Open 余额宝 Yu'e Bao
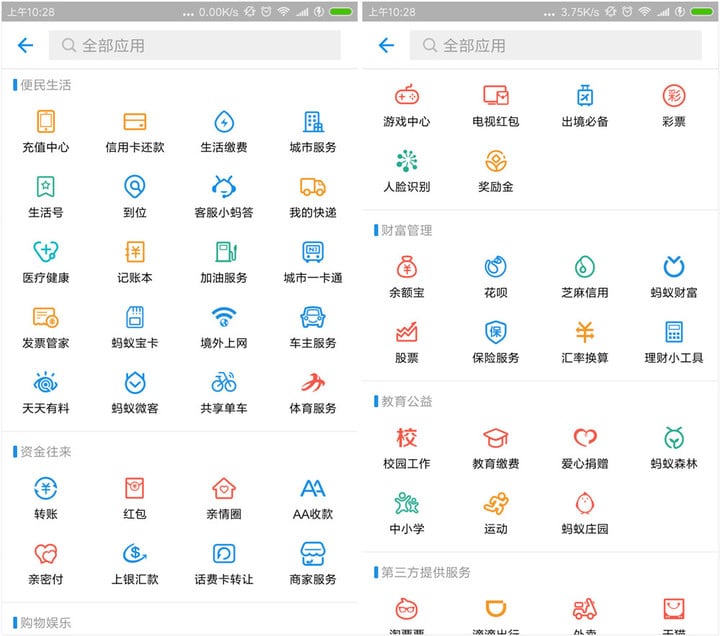This screenshot has width=720, height=636. coord(406,267)
